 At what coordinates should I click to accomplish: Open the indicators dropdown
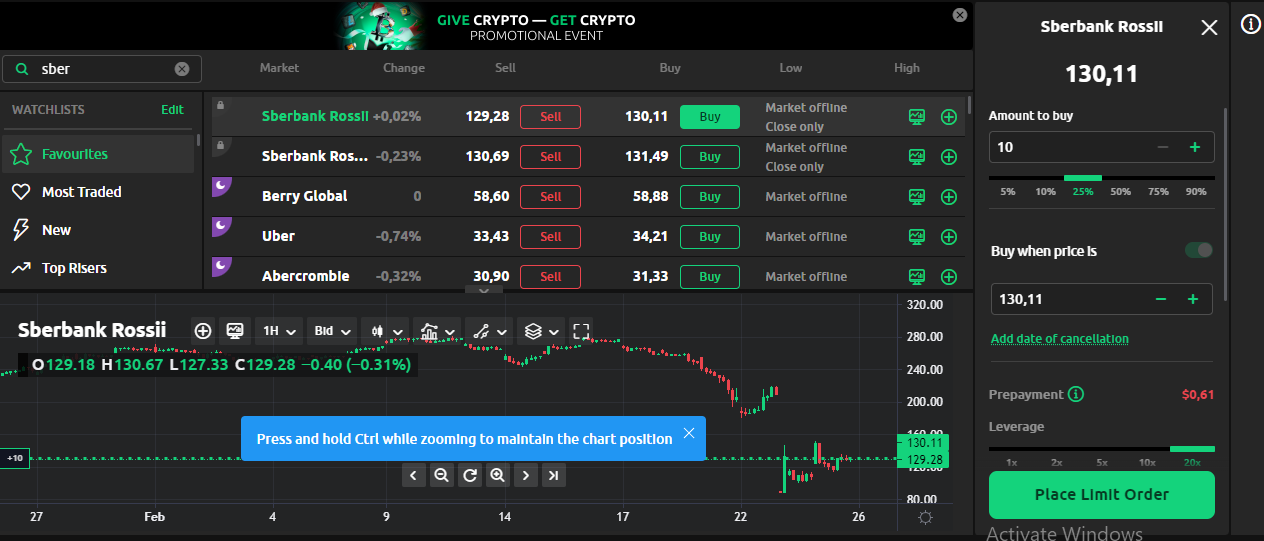point(439,330)
